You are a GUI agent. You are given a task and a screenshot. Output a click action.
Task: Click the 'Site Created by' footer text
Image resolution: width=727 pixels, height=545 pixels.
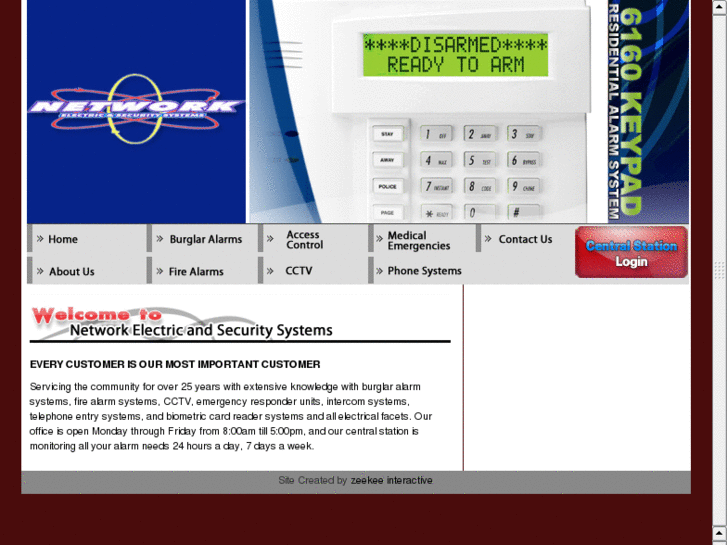coord(312,480)
